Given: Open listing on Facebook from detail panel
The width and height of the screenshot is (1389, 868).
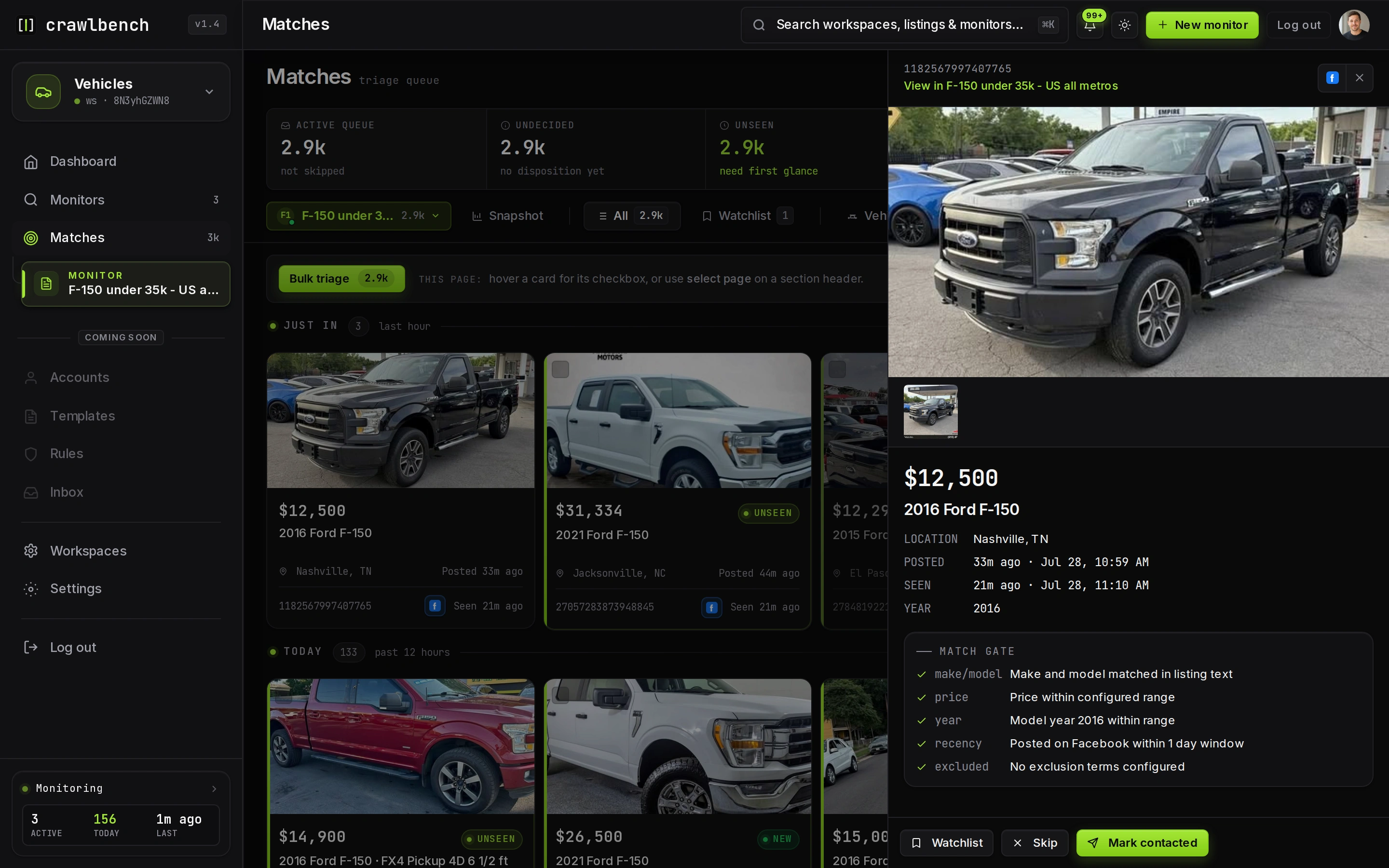Looking at the screenshot, I should [x=1332, y=78].
